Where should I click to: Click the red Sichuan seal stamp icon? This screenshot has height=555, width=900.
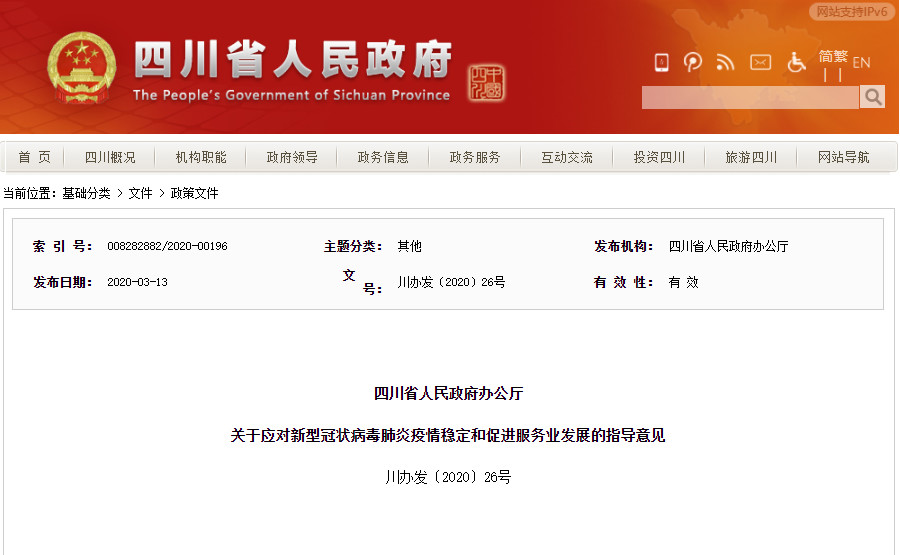click(x=486, y=83)
